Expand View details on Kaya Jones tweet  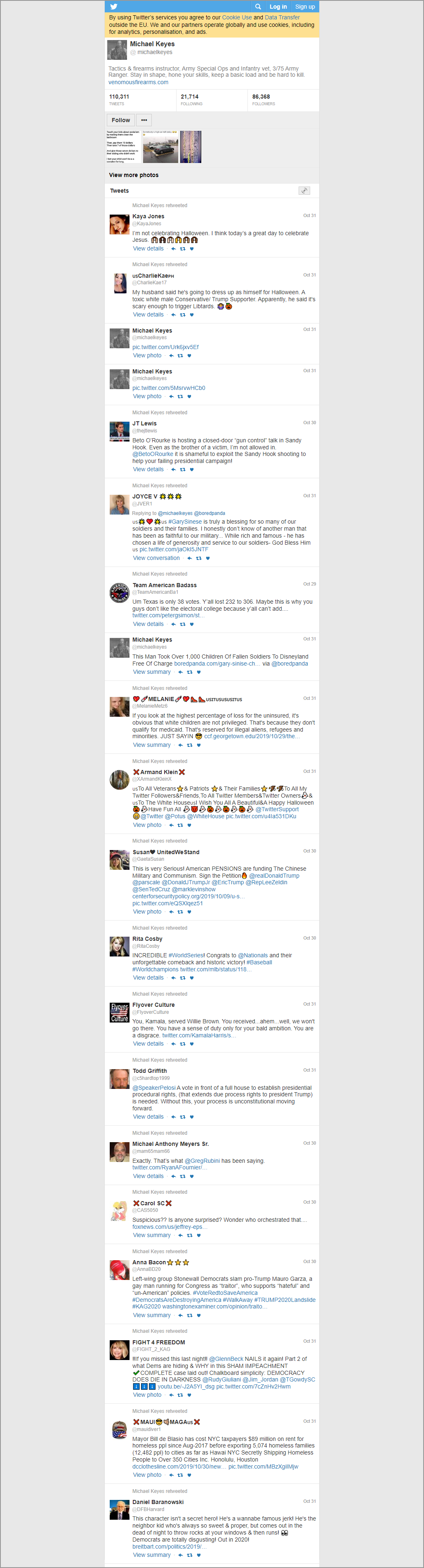(x=148, y=248)
